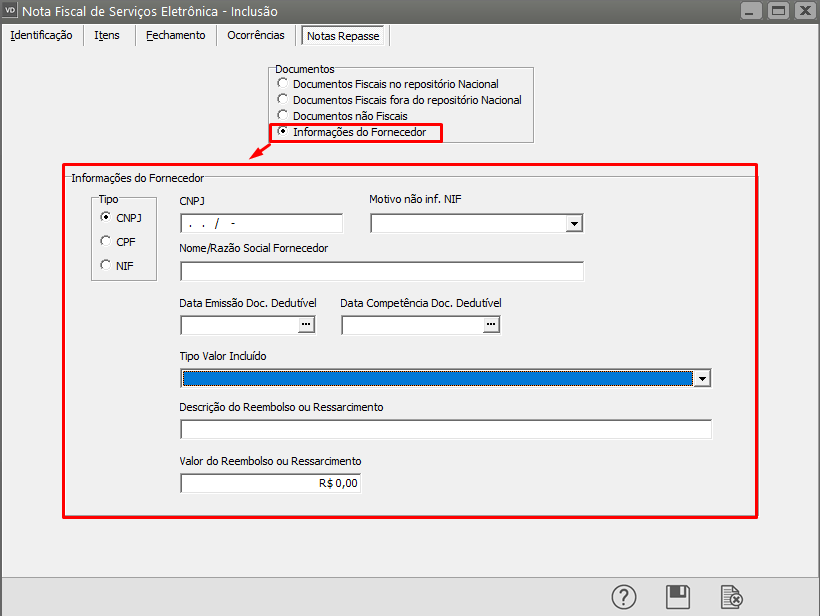Open the Tipo Valor Incluído dropdown
Viewport: 820px width, 616px height.
coord(702,378)
